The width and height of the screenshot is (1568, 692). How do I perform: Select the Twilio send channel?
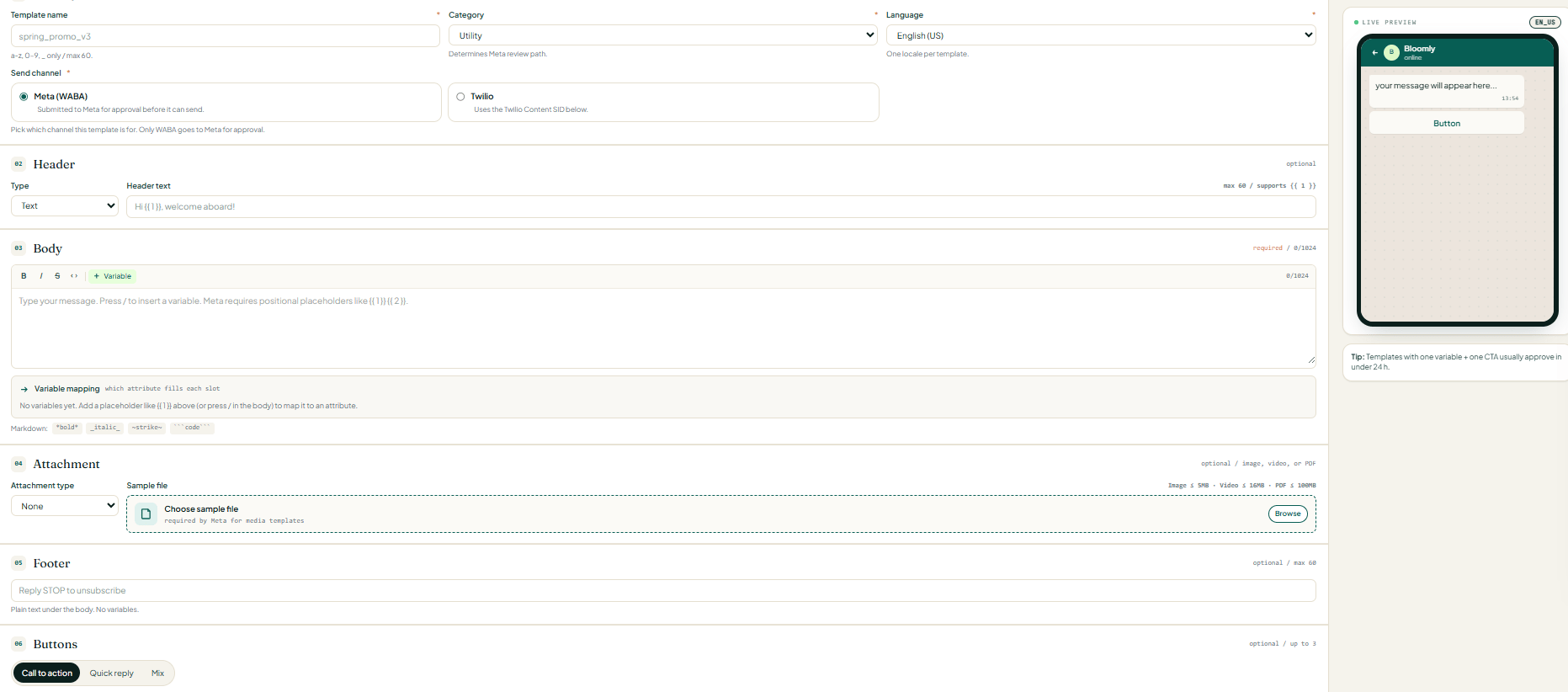[x=663, y=102]
